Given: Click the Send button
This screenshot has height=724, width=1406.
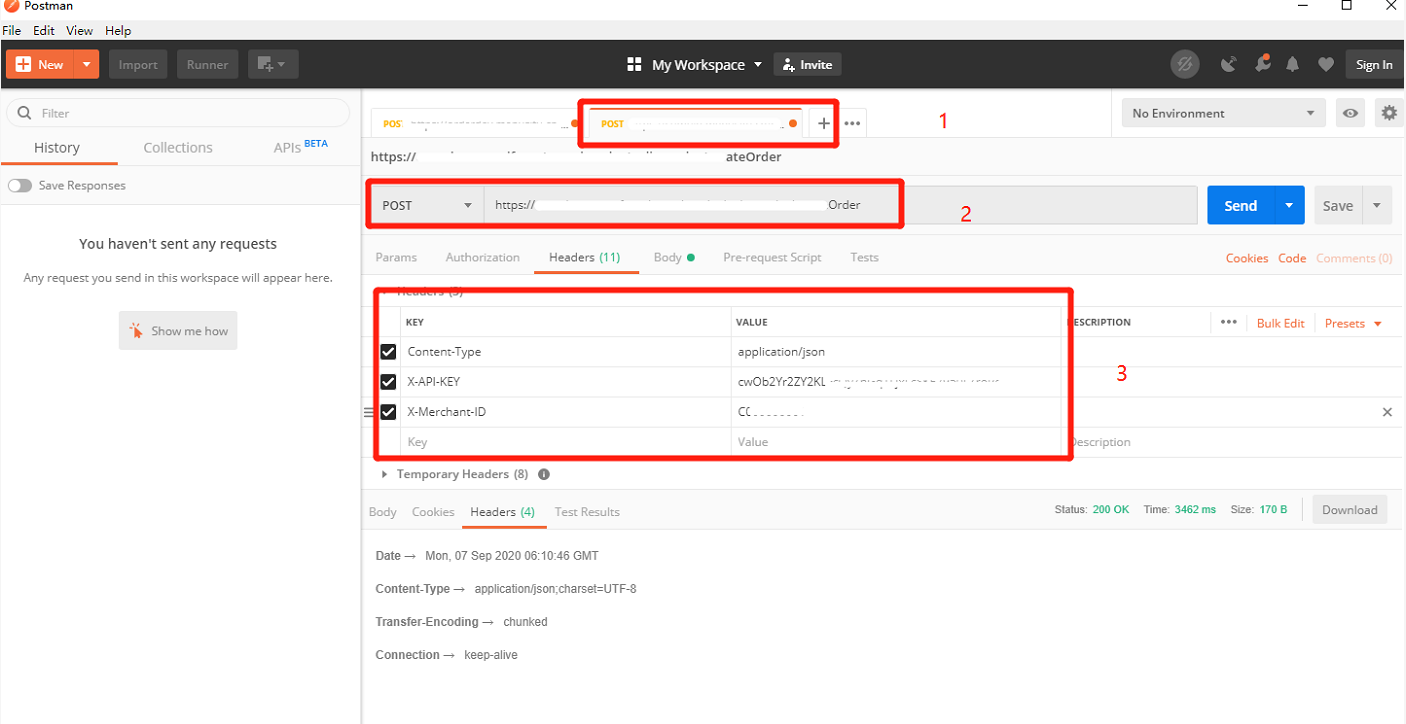Looking at the screenshot, I should click(x=1240, y=204).
